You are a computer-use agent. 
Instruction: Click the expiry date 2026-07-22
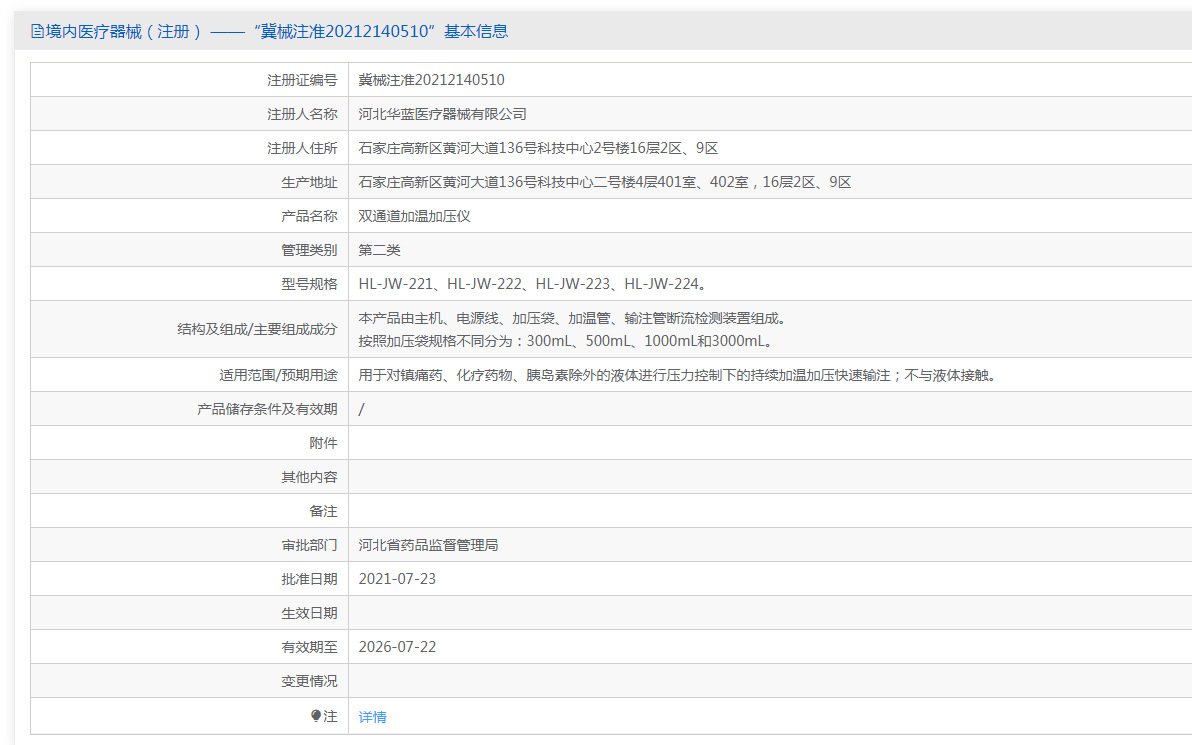point(397,647)
